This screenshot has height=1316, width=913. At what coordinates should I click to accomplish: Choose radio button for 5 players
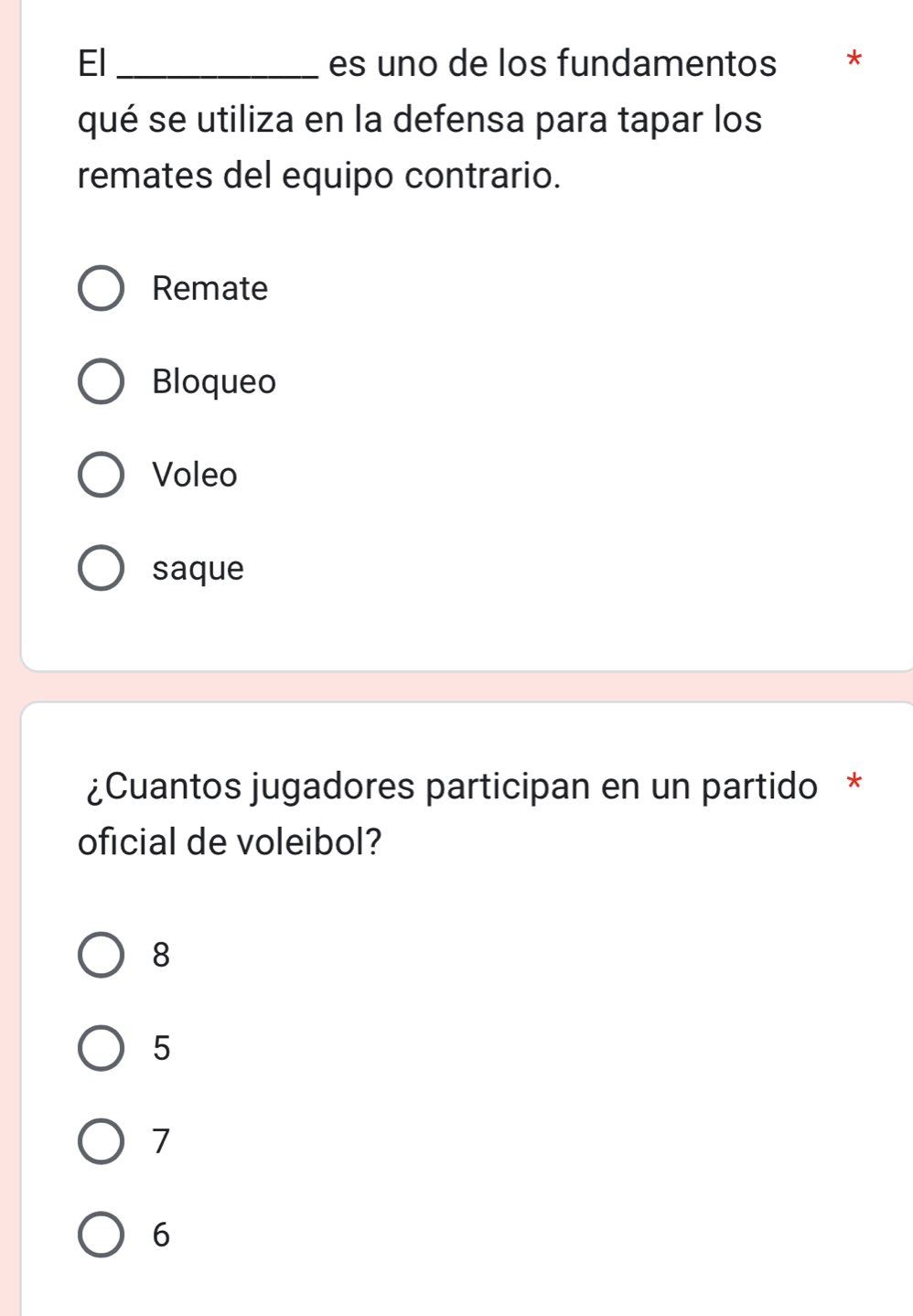point(101,1048)
